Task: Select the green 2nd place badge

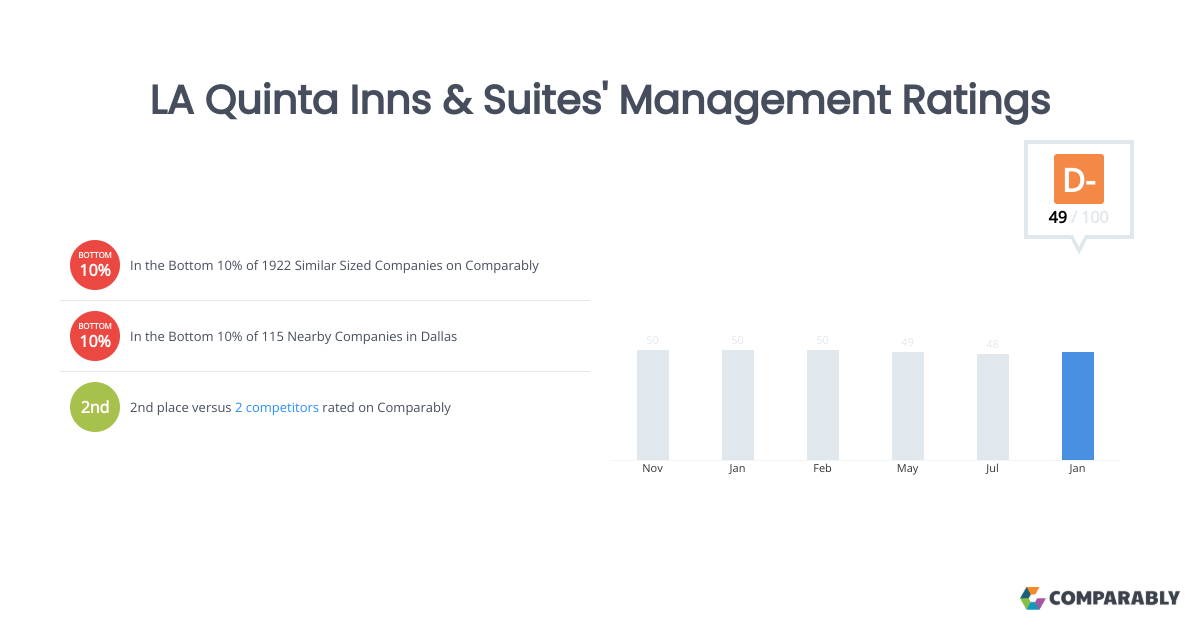Action: point(94,407)
